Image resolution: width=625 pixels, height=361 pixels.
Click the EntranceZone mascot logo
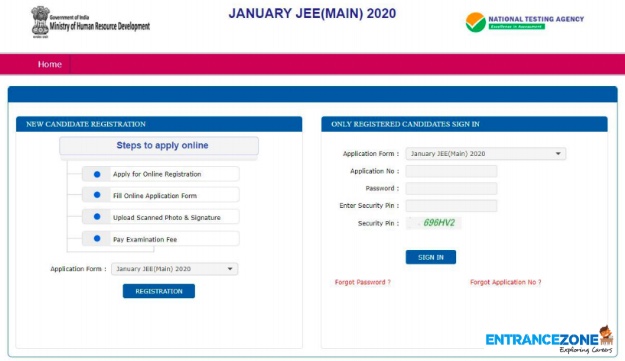point(606,336)
